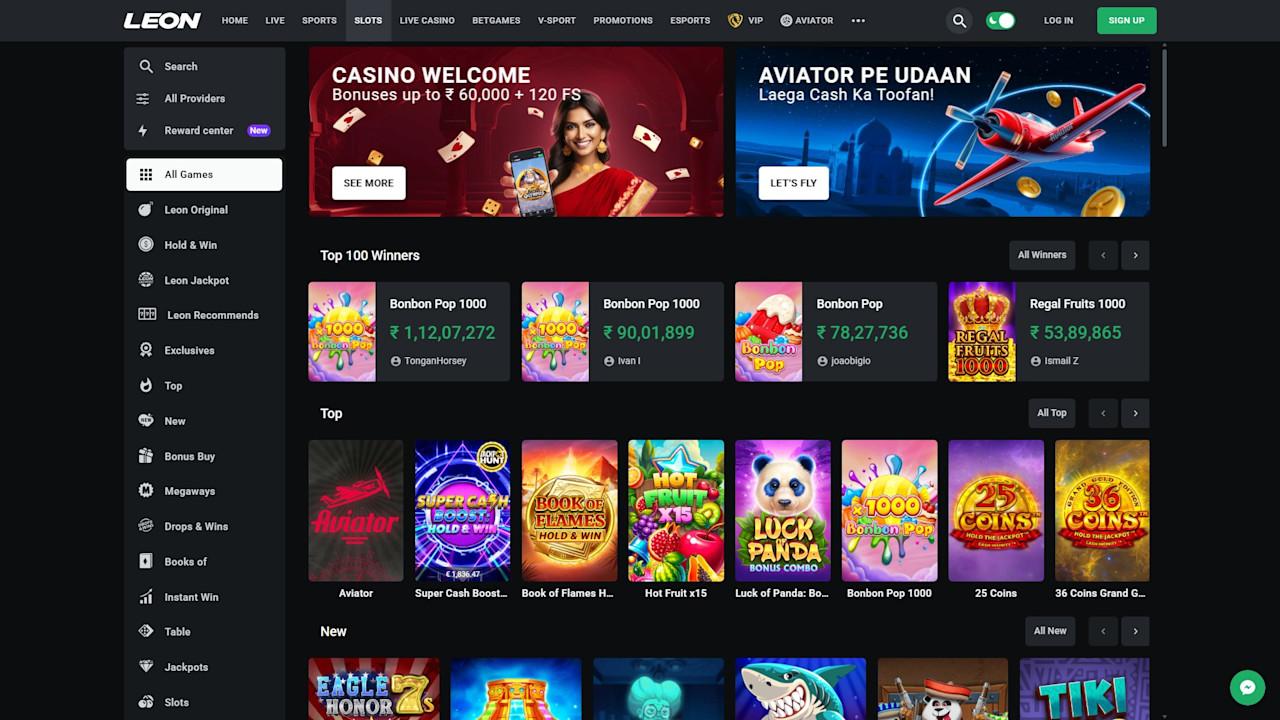Toggle the green theme switch in header

tap(1000, 20)
